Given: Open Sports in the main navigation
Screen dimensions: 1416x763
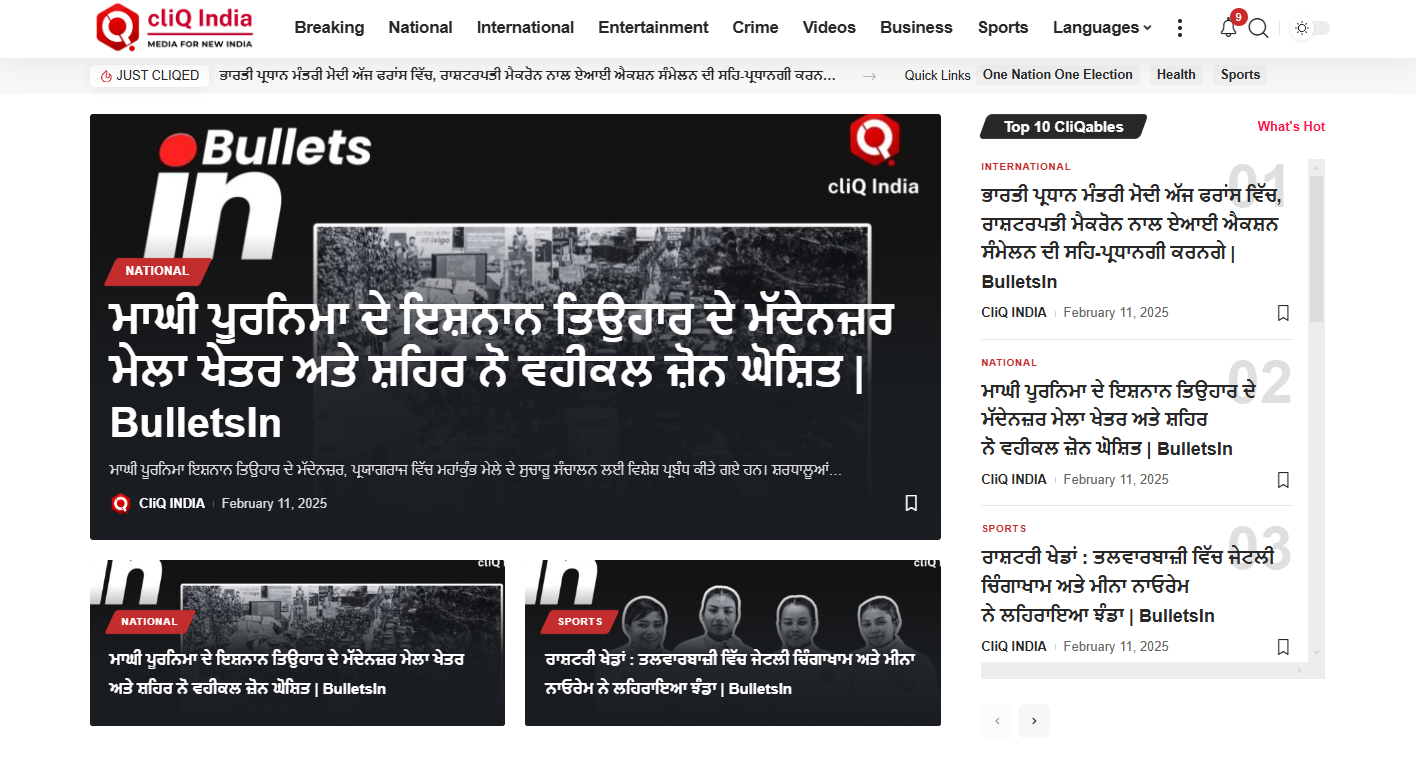Looking at the screenshot, I should [1003, 27].
